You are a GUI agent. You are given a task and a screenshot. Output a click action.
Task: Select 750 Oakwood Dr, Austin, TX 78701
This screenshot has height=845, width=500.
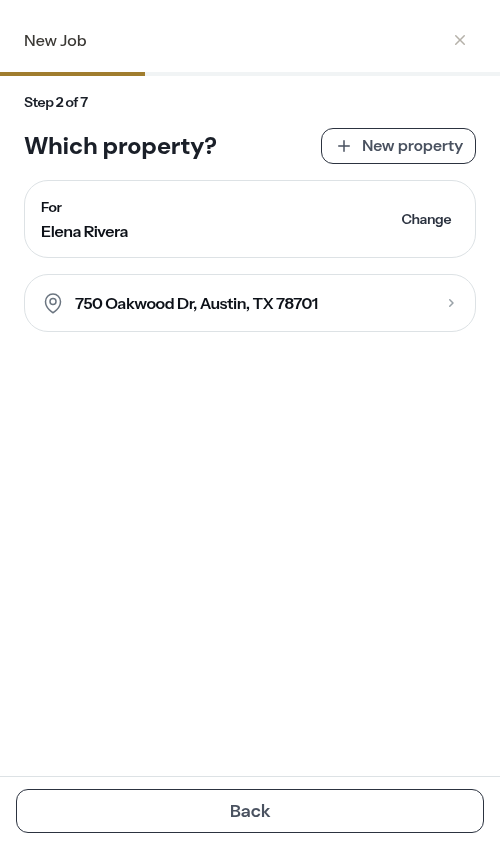coord(250,303)
